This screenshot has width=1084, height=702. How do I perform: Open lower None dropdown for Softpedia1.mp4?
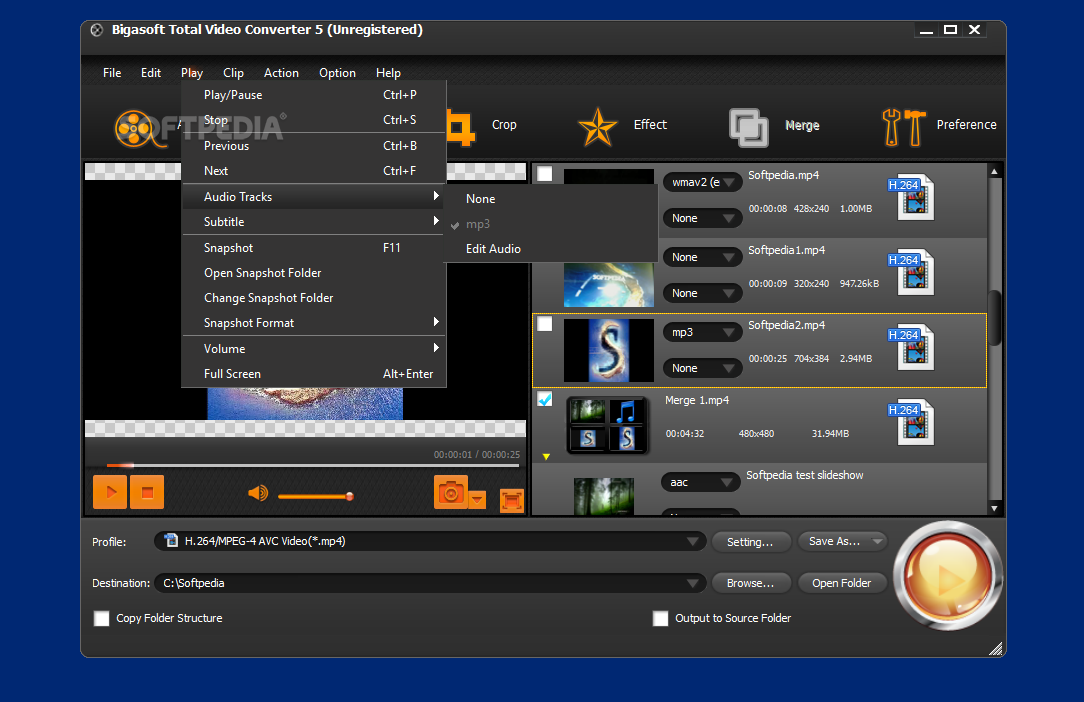[702, 293]
